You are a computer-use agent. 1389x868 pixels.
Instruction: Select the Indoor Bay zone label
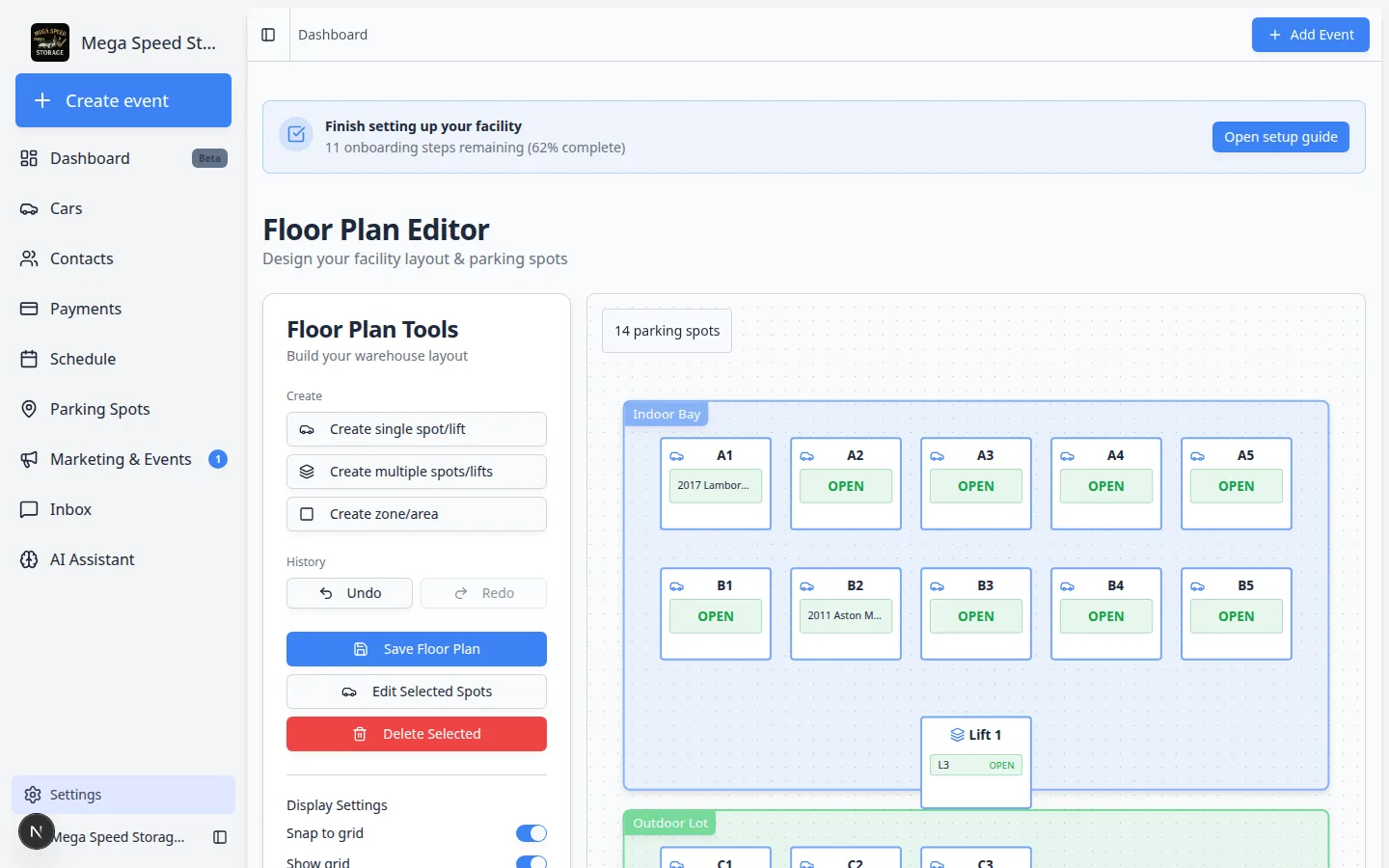(667, 414)
